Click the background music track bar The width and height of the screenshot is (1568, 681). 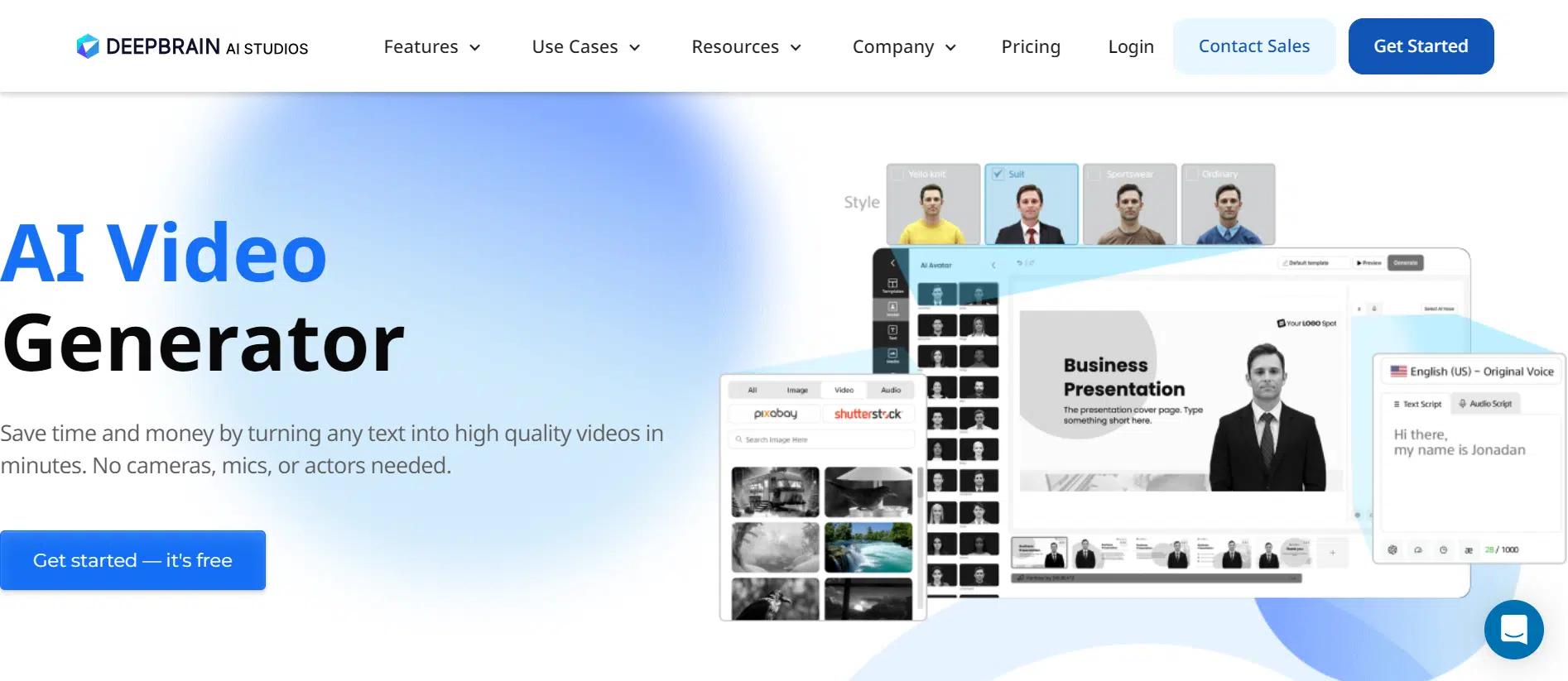pyautogui.click(x=1157, y=578)
